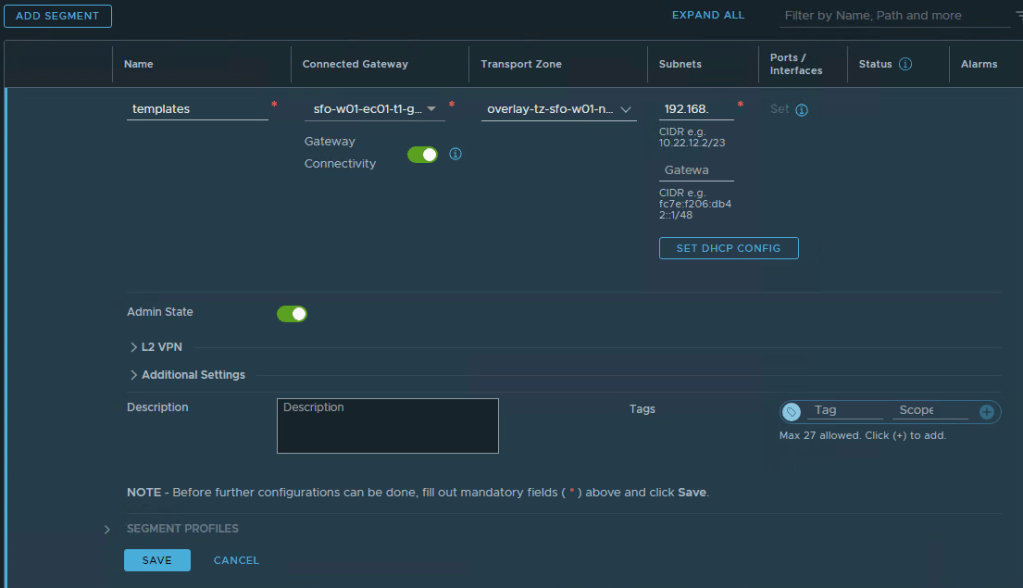The image size is (1023, 588).
Task: Click the tag icon in Tags field
Action: (x=792, y=411)
